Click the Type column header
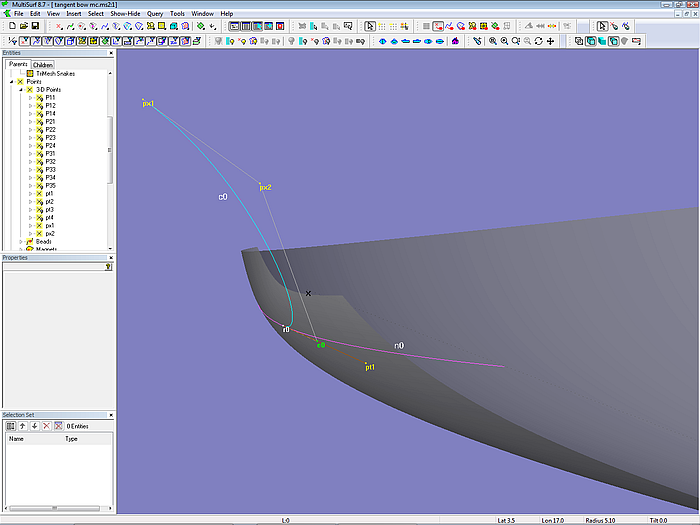Screen dimensions: 700x525 [71, 438]
